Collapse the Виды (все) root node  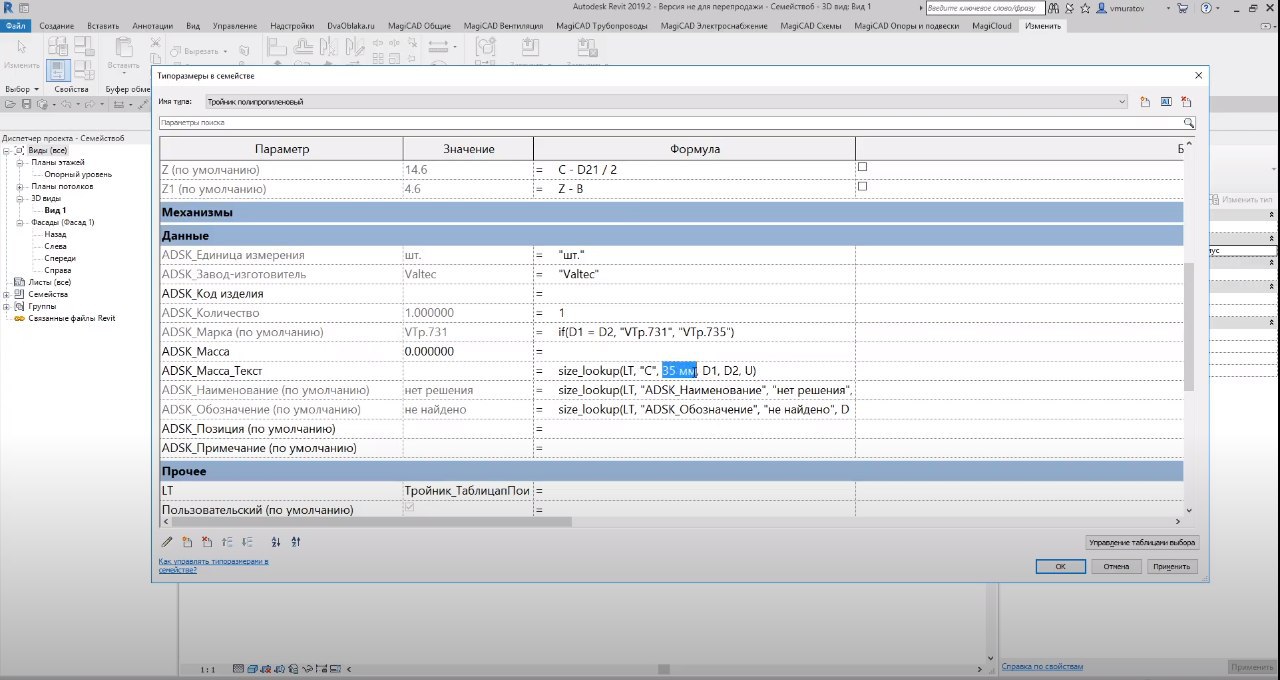click(6, 150)
